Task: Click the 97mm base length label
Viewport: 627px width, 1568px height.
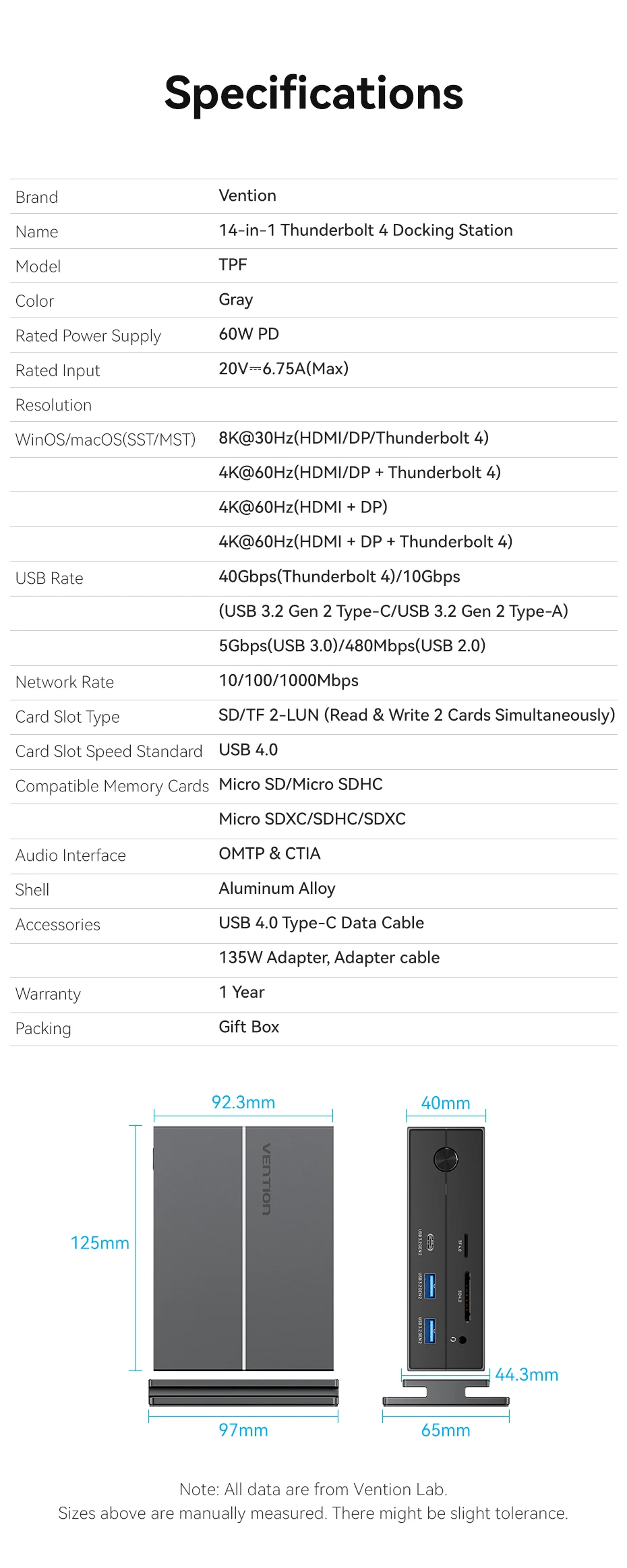Action: point(243,1430)
